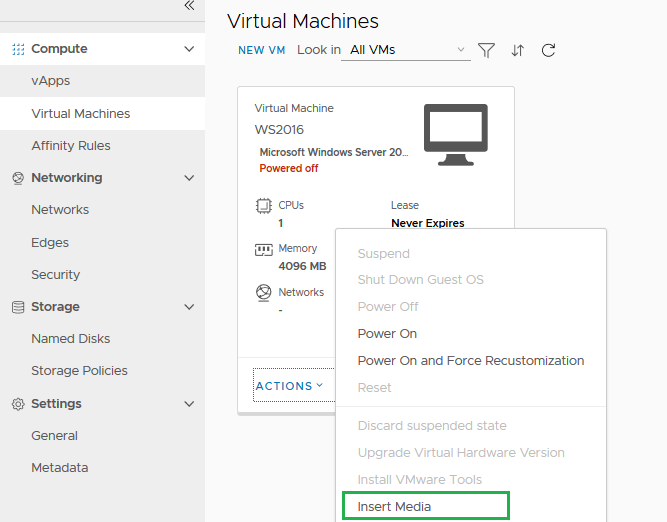This screenshot has width=667, height=522.
Task: Select Virtual Machines in the sidebar
Action: (81, 114)
